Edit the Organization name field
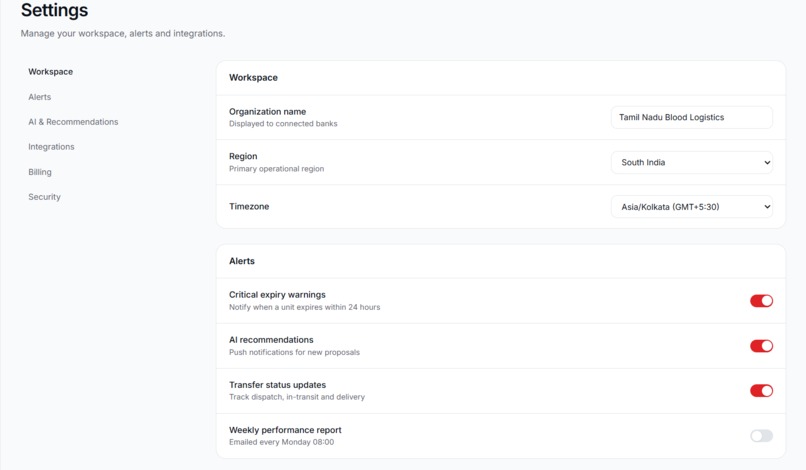 click(691, 117)
